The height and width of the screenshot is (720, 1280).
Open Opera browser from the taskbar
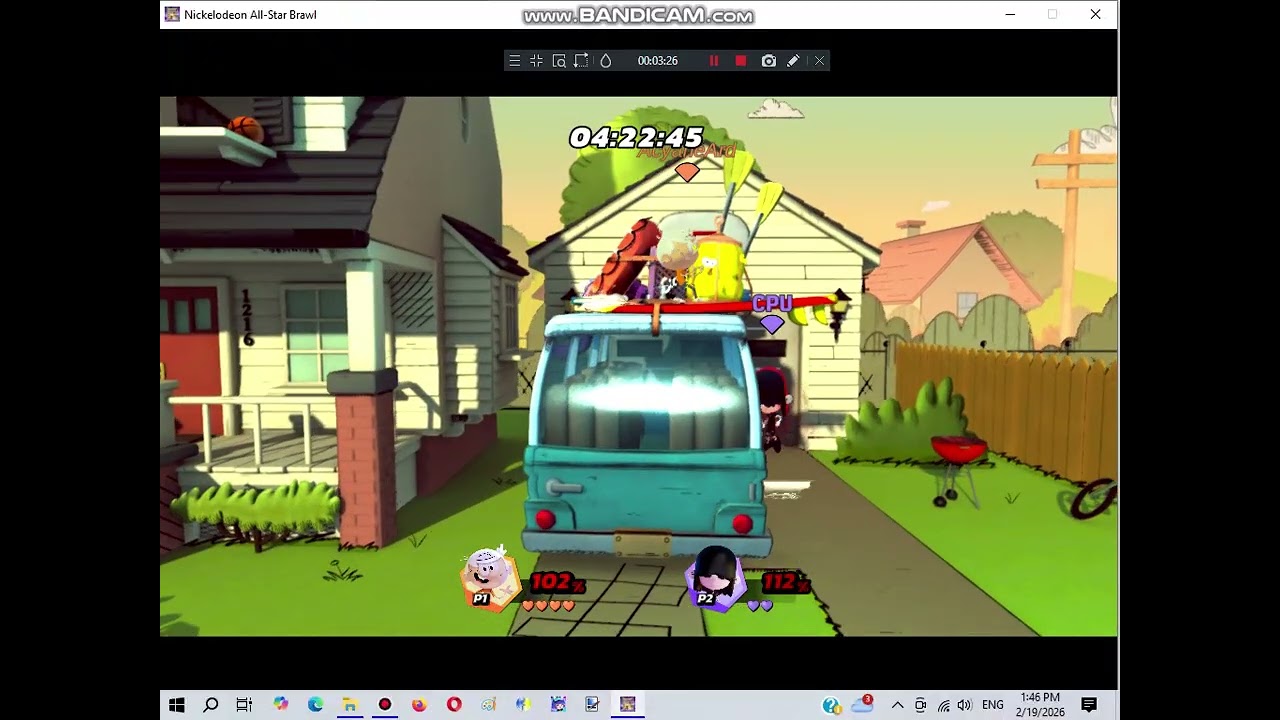tap(454, 705)
